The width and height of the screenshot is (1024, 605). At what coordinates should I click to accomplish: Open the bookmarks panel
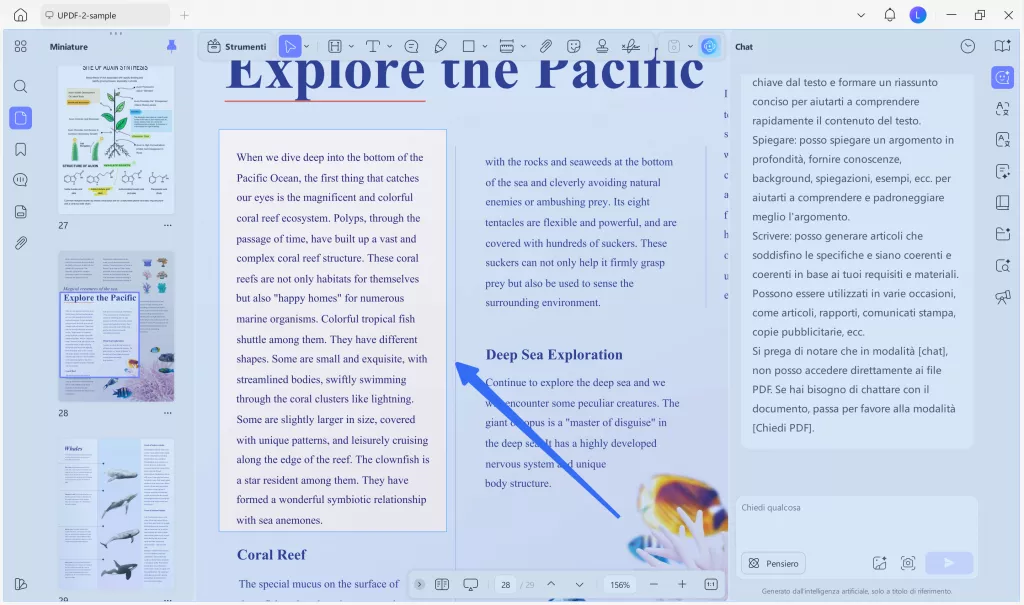[x=20, y=150]
